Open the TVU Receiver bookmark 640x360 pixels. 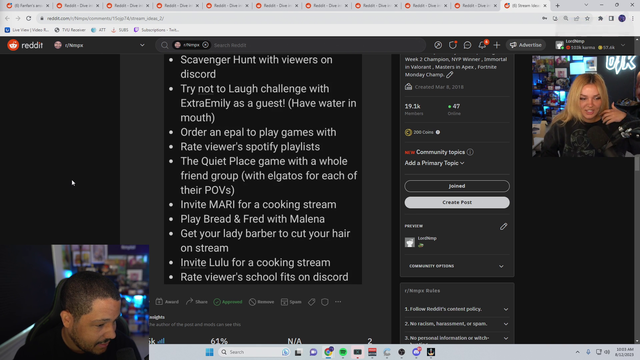(70, 30)
